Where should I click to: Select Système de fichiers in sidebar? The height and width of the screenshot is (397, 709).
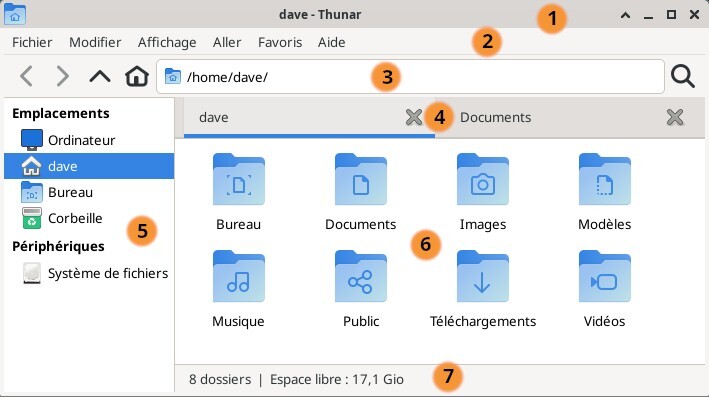[x=89, y=274]
